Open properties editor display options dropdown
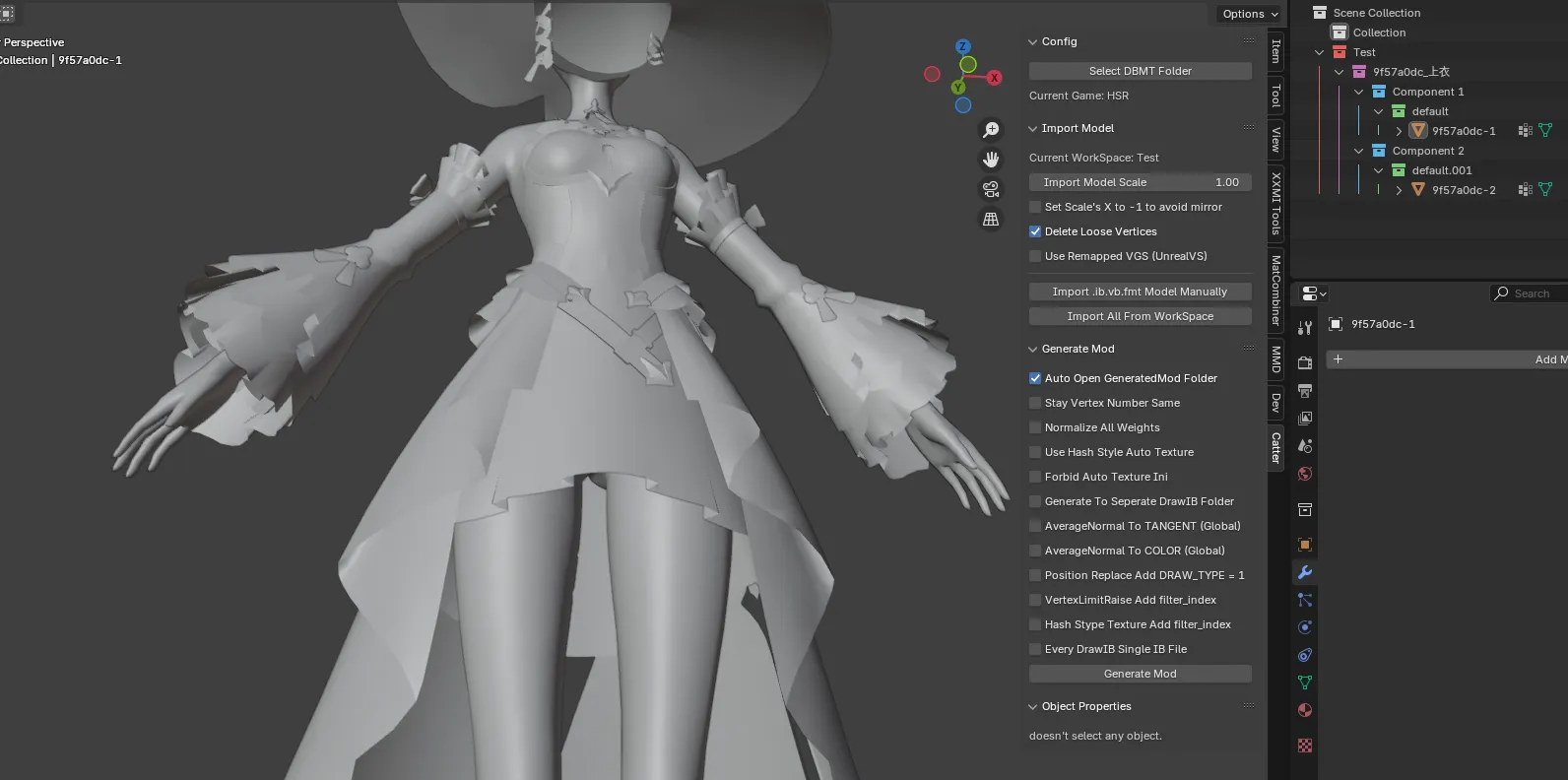1568x780 pixels. coord(1314,293)
